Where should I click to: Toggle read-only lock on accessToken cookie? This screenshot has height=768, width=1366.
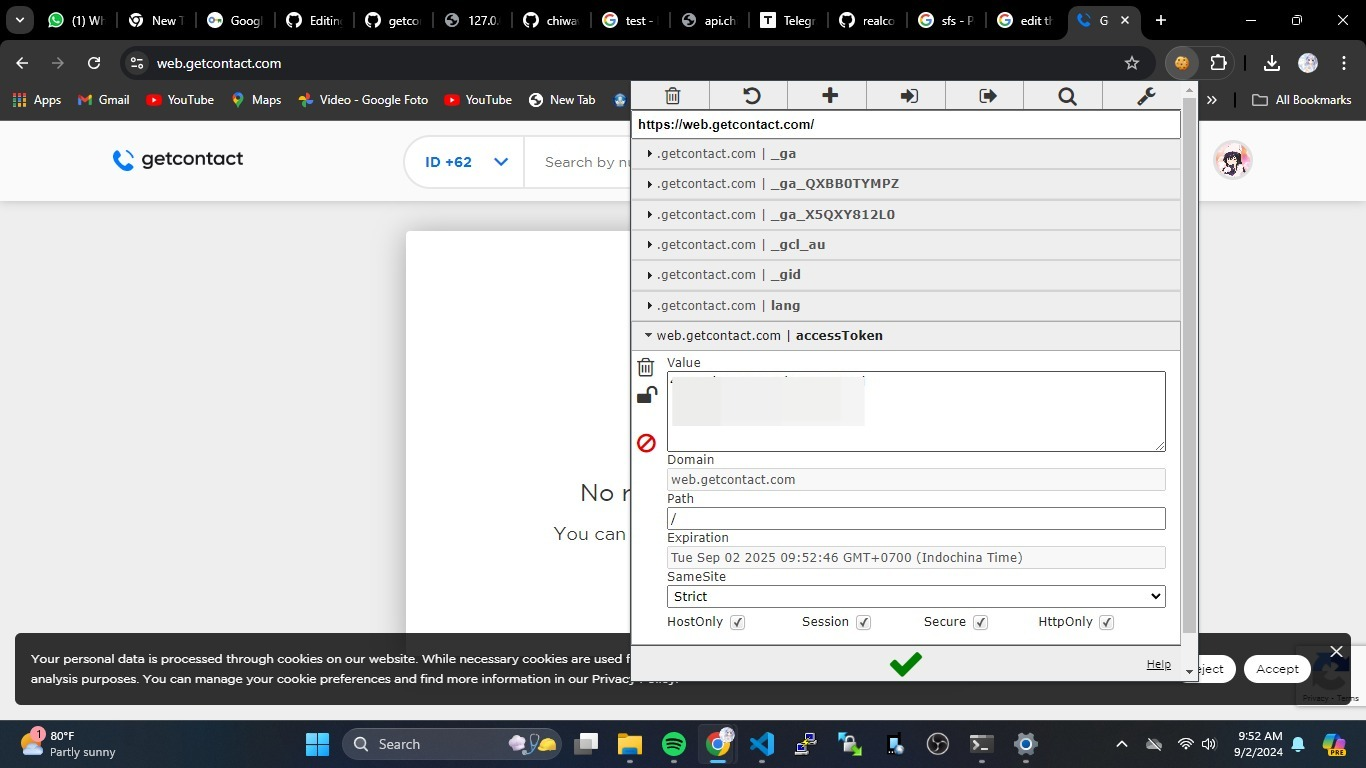point(647,395)
